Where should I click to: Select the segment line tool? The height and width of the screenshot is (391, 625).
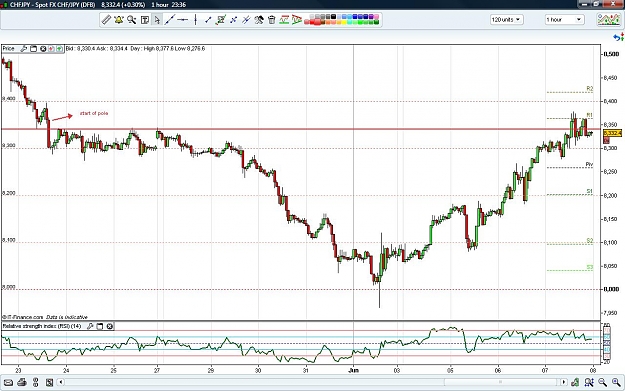point(208,20)
